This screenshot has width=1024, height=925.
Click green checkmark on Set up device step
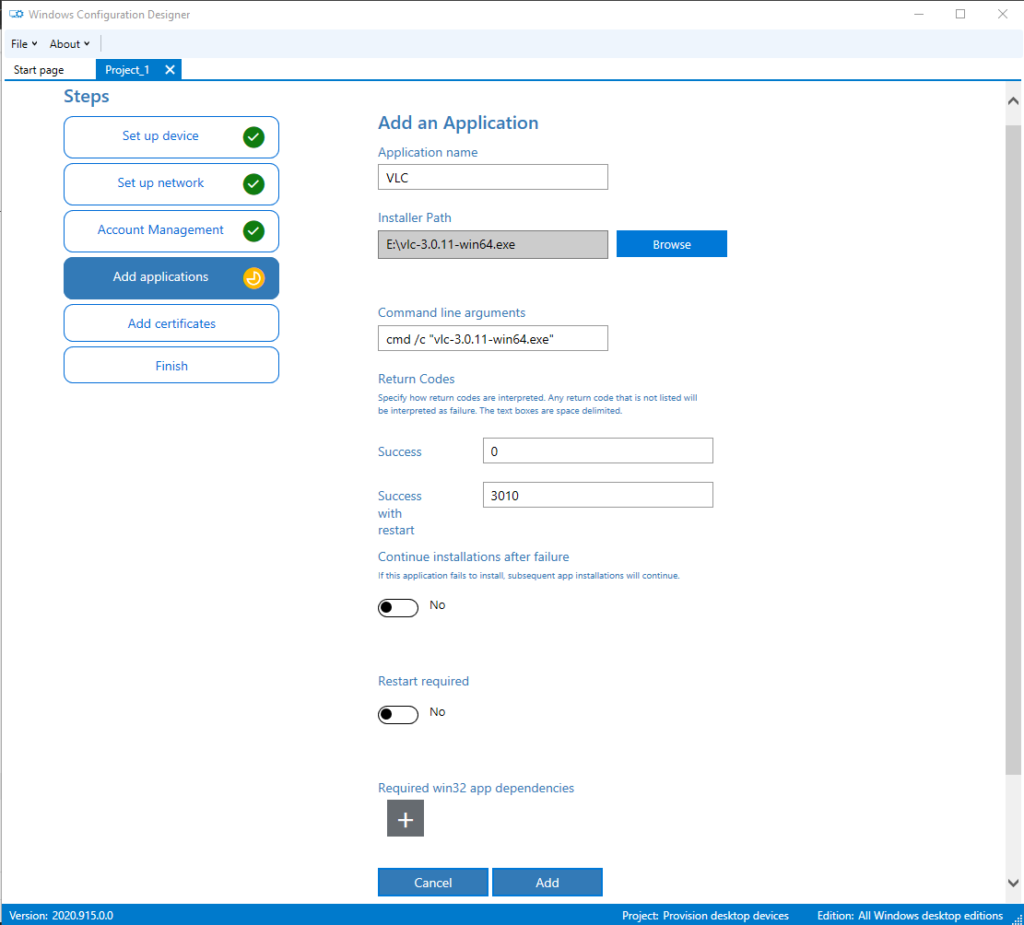coord(253,137)
